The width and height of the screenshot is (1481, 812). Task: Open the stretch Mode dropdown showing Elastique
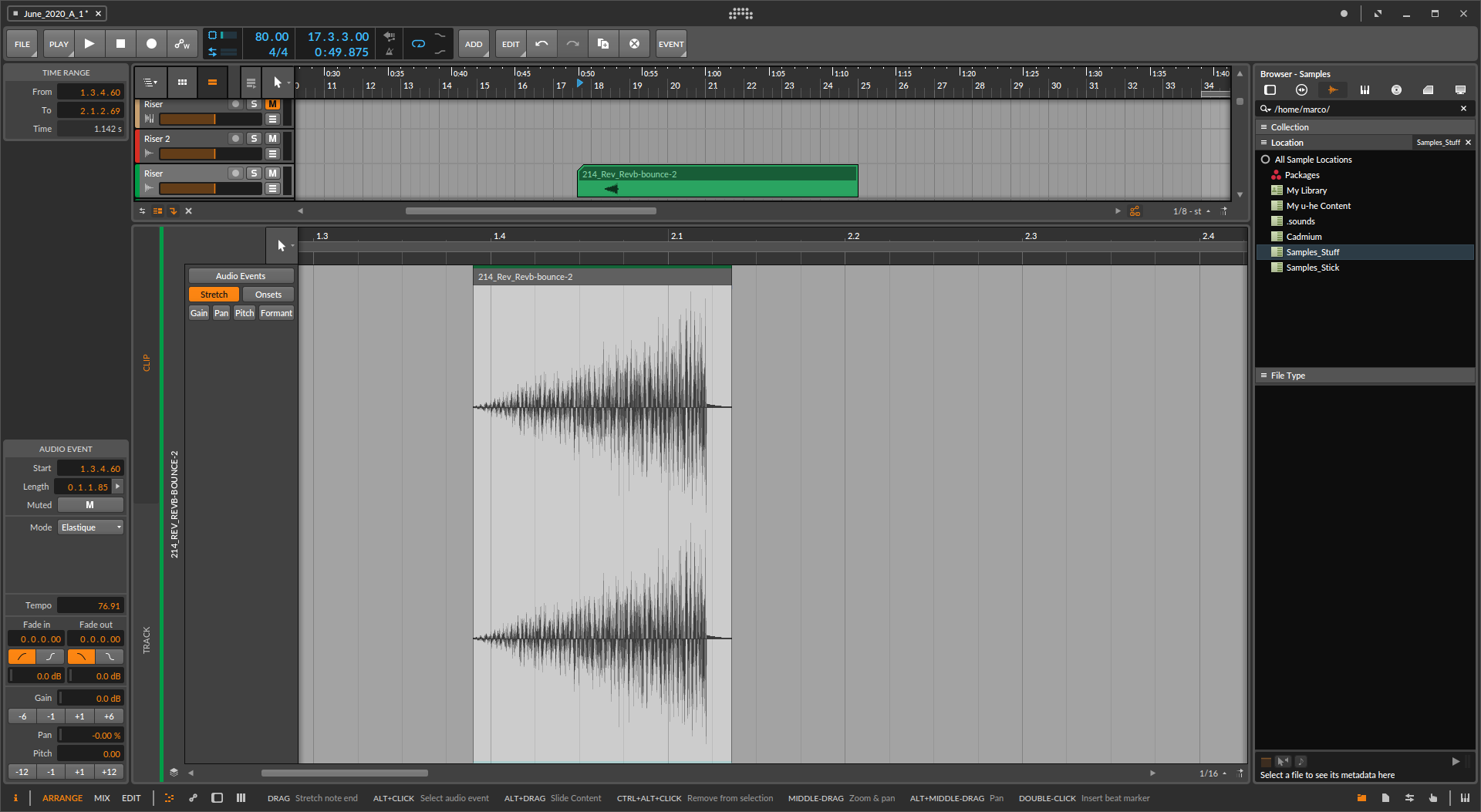(91, 527)
